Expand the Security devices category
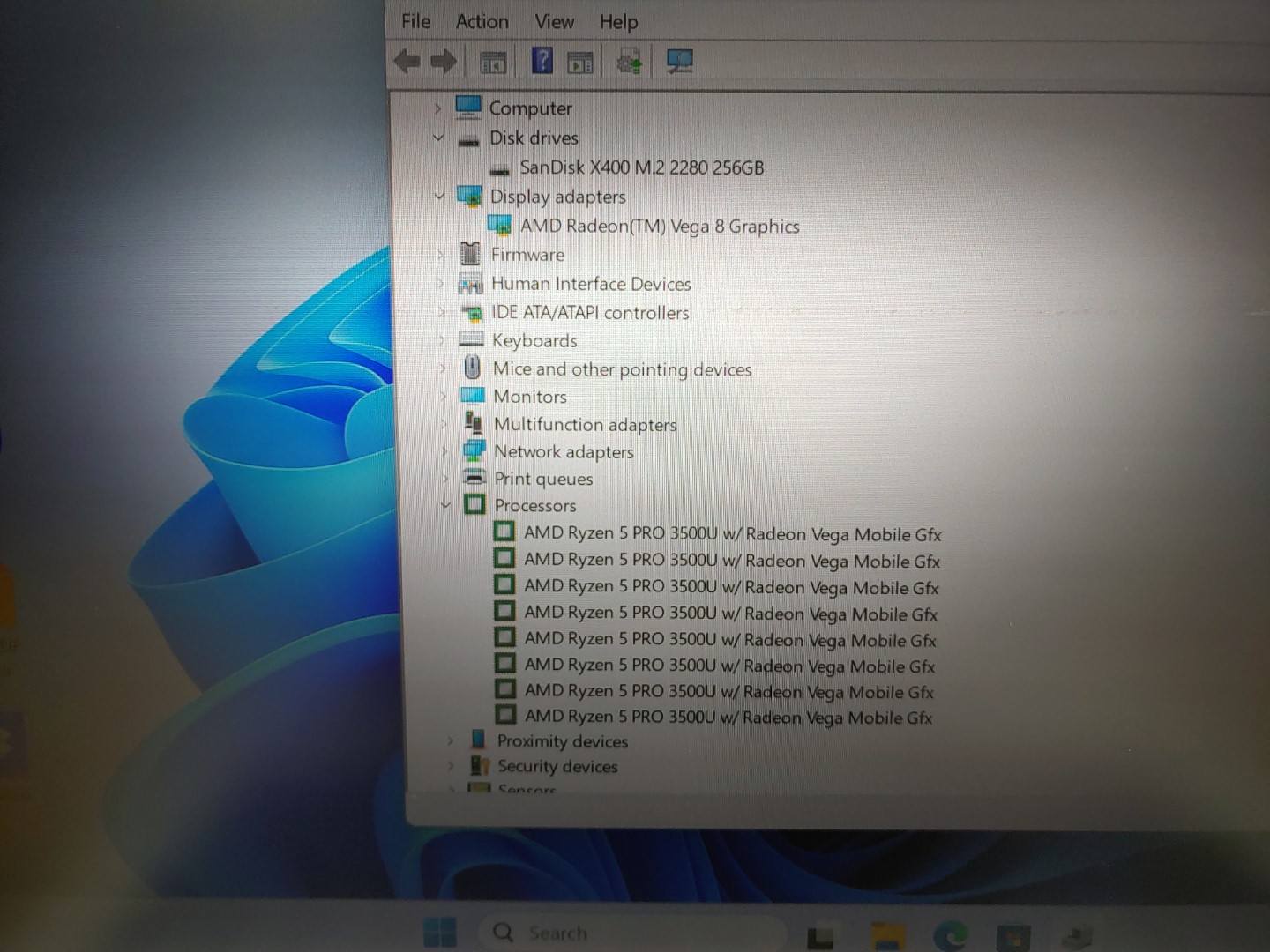 click(450, 765)
